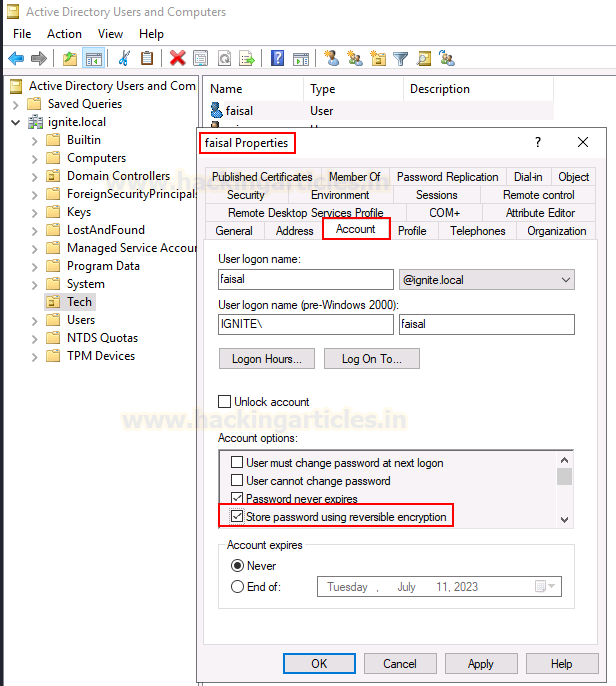
Task: Switch to the Member Of tab
Action: click(x=355, y=177)
